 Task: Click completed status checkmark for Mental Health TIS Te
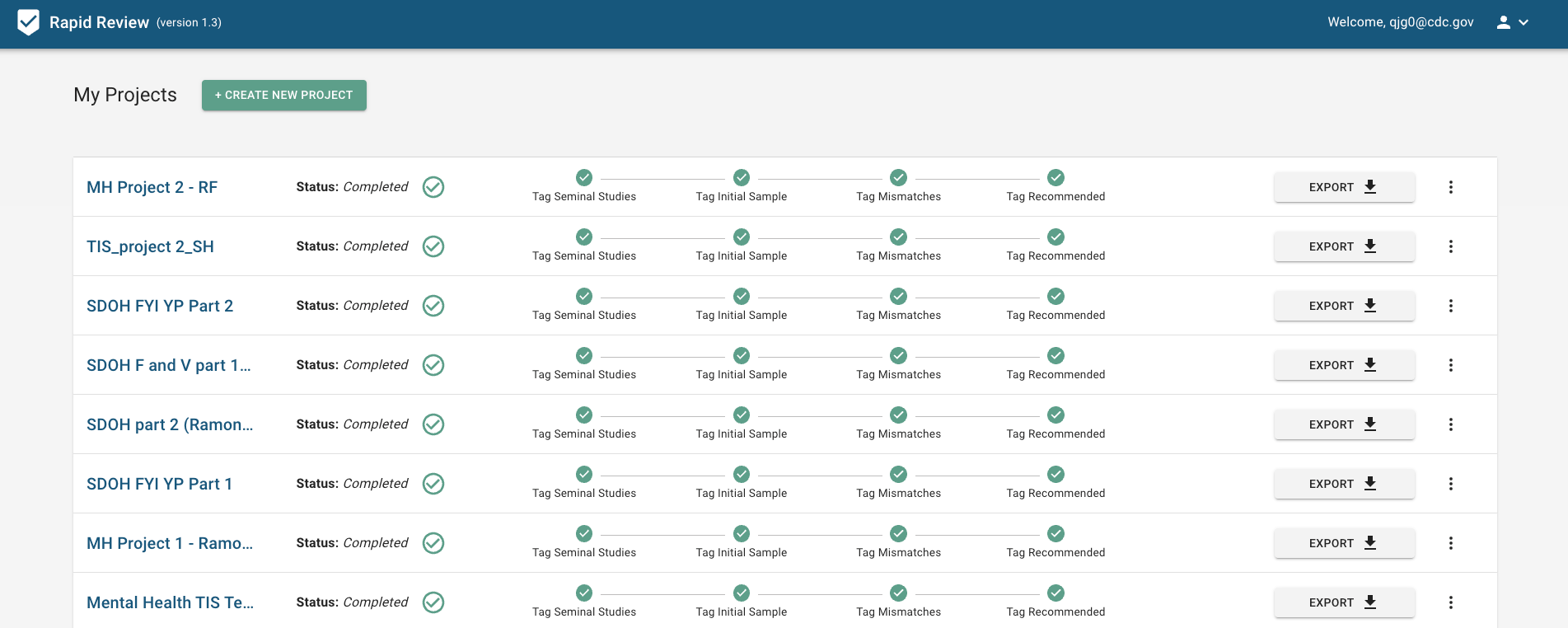(433, 602)
